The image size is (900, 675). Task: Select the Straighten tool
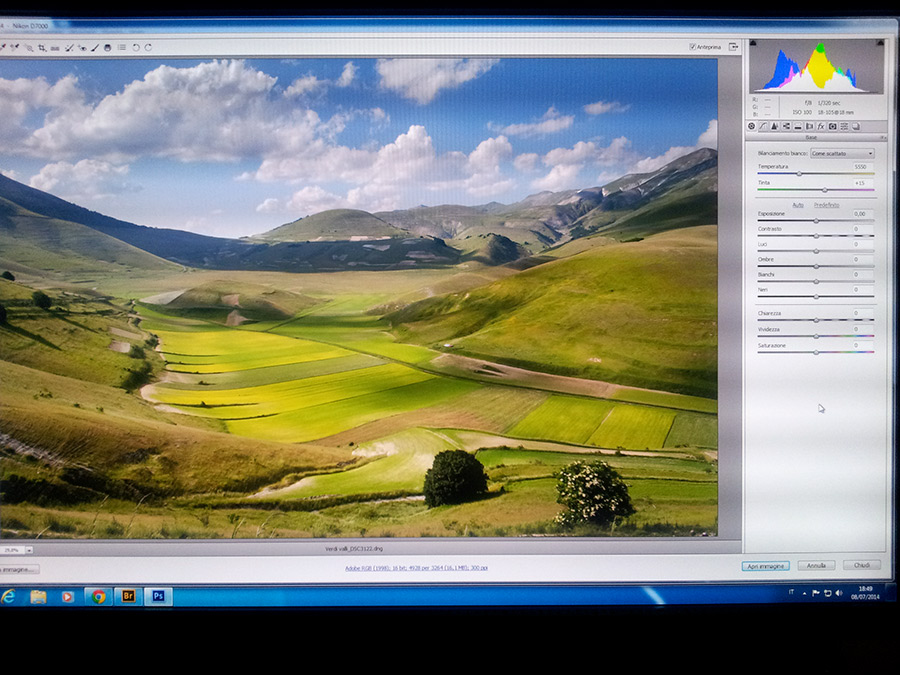coord(55,48)
